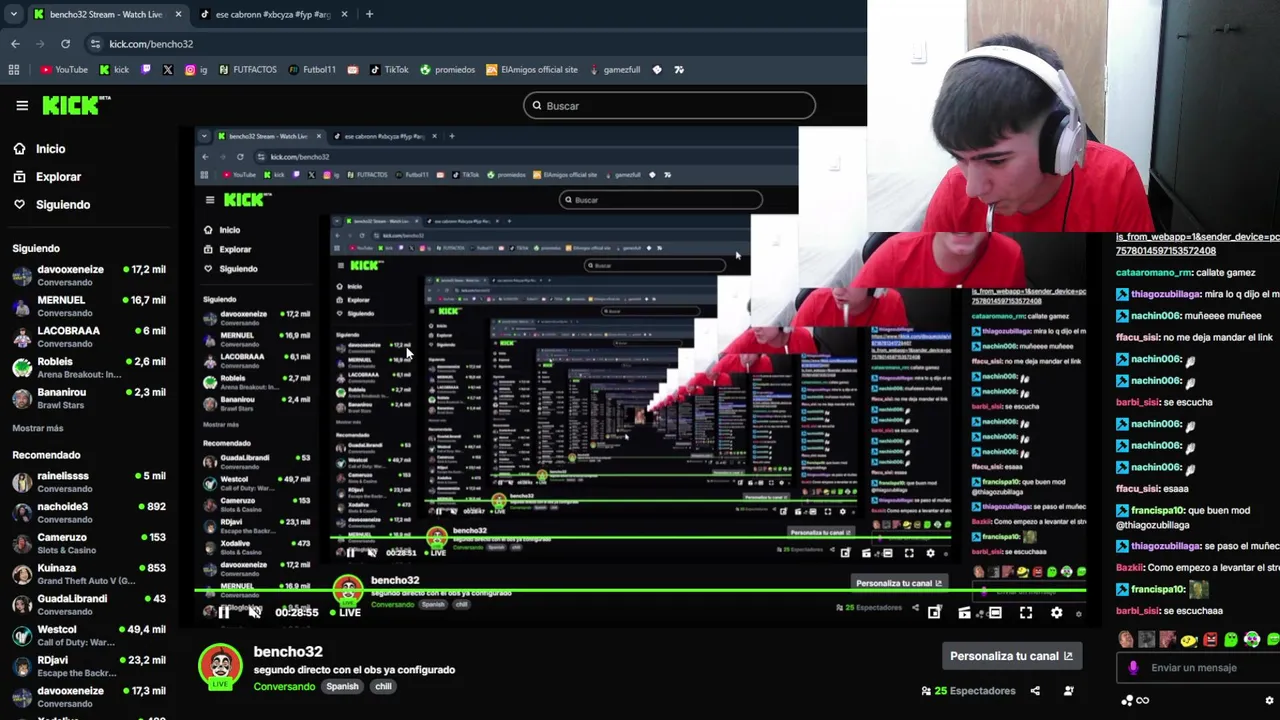Open nachoide3 recommended channel
The image size is (1280, 720).
pyautogui.click(x=89, y=513)
